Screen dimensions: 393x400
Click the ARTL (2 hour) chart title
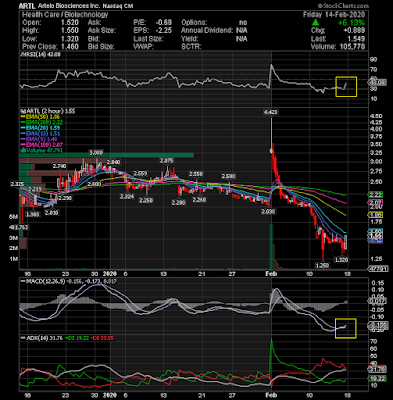(47, 111)
